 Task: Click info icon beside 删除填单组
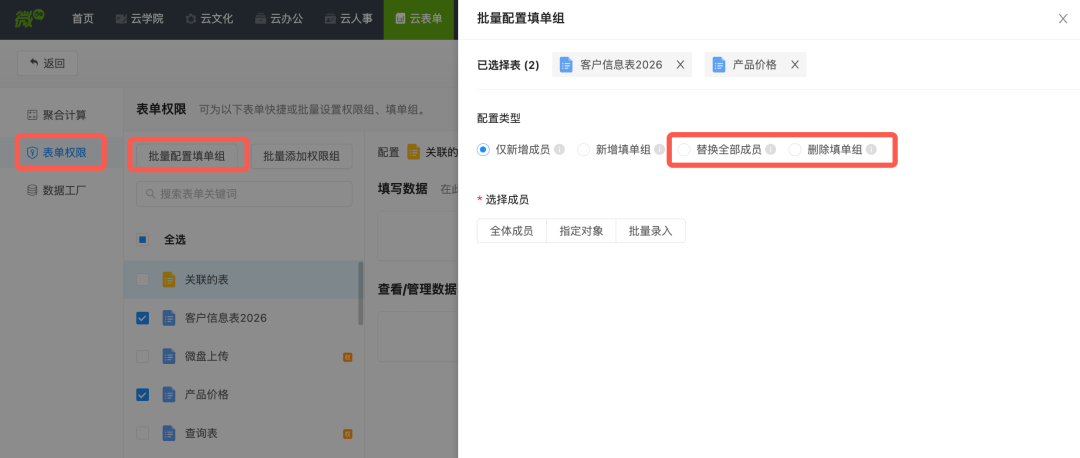pos(871,150)
